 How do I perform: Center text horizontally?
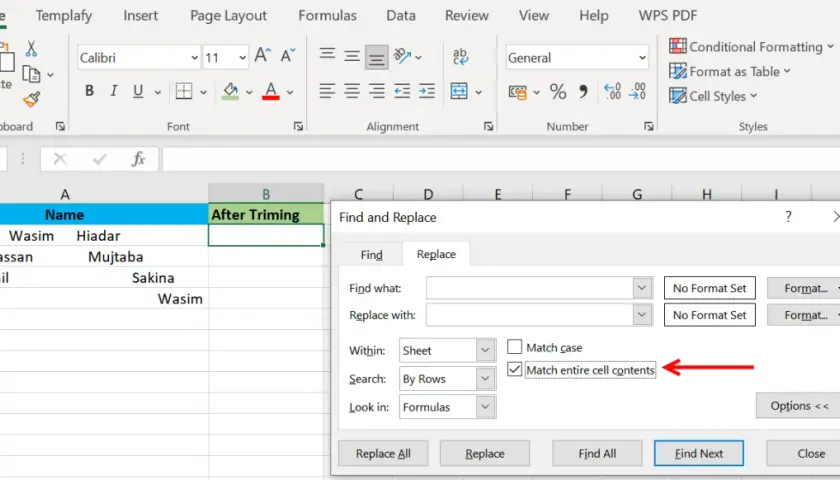pos(352,91)
